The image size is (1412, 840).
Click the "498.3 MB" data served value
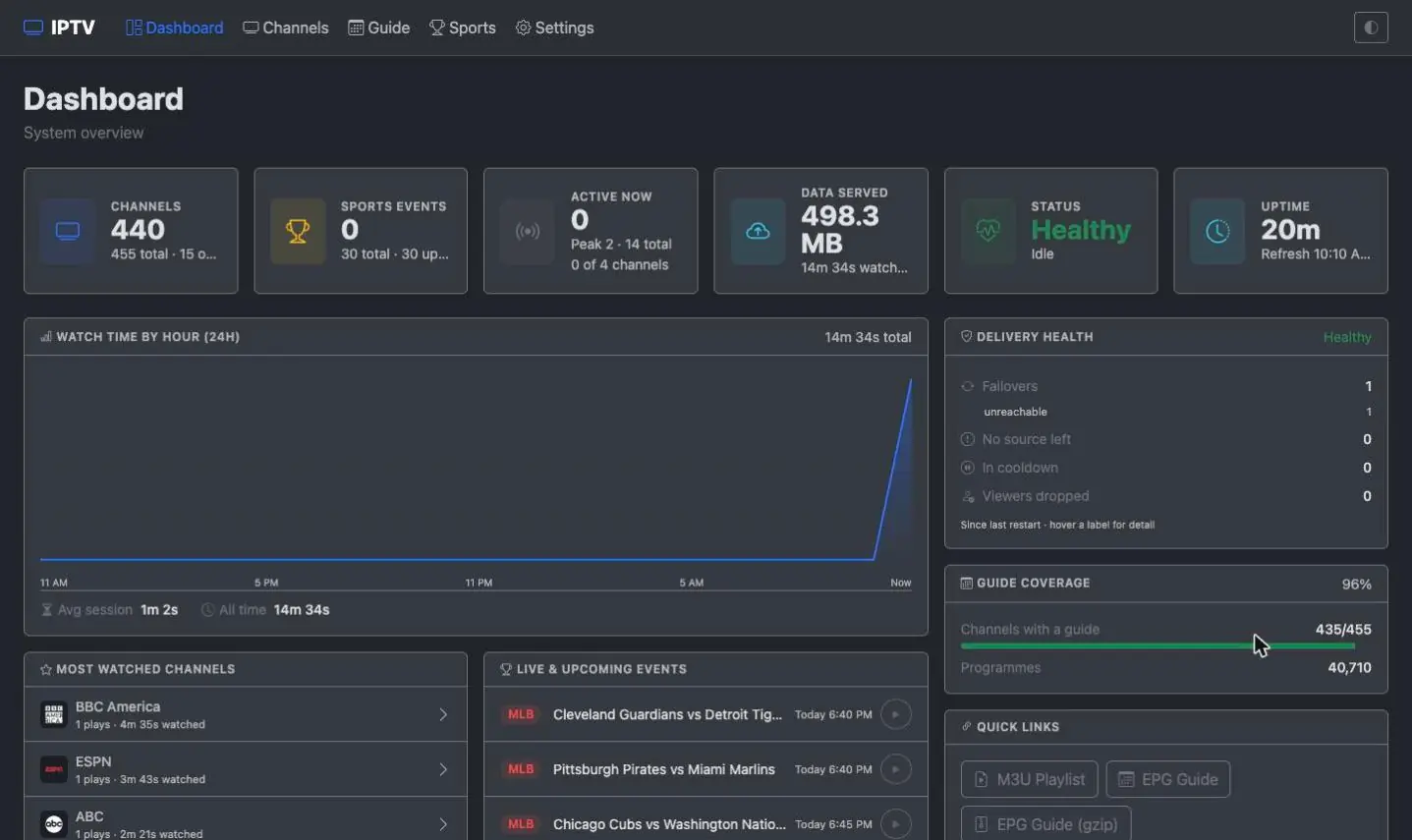839,229
